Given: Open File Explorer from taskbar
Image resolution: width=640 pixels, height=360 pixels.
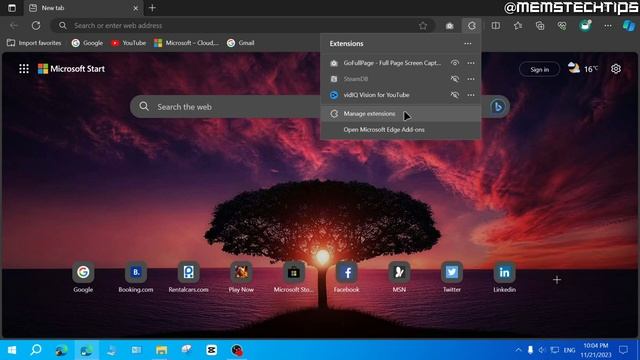Looking at the screenshot, I should 162,350.
